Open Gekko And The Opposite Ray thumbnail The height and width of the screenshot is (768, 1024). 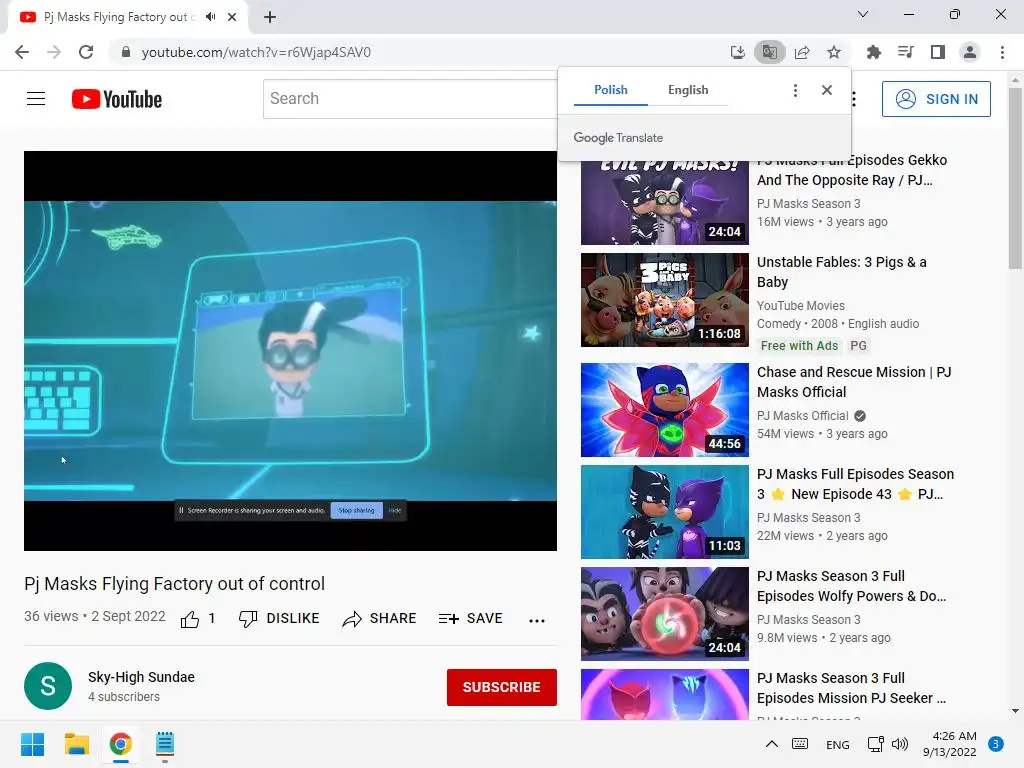tap(664, 202)
